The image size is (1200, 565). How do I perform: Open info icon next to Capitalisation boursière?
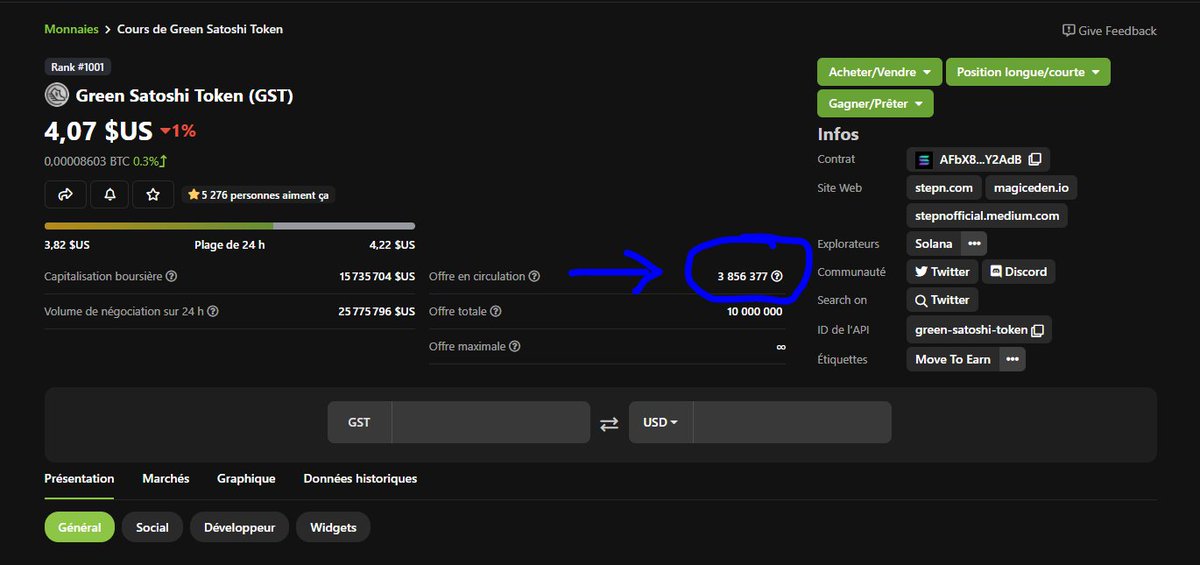[x=171, y=276]
